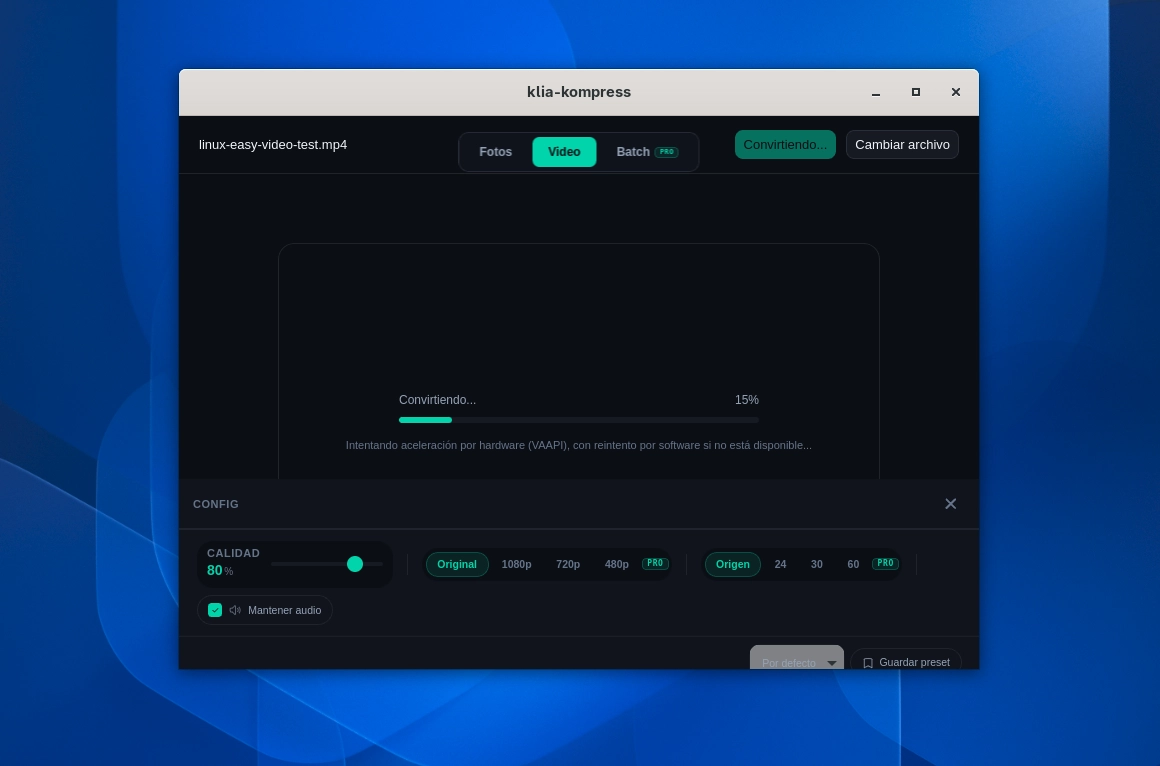1160x766 pixels.
Task: Choose 480p resolution
Action: tap(617, 564)
